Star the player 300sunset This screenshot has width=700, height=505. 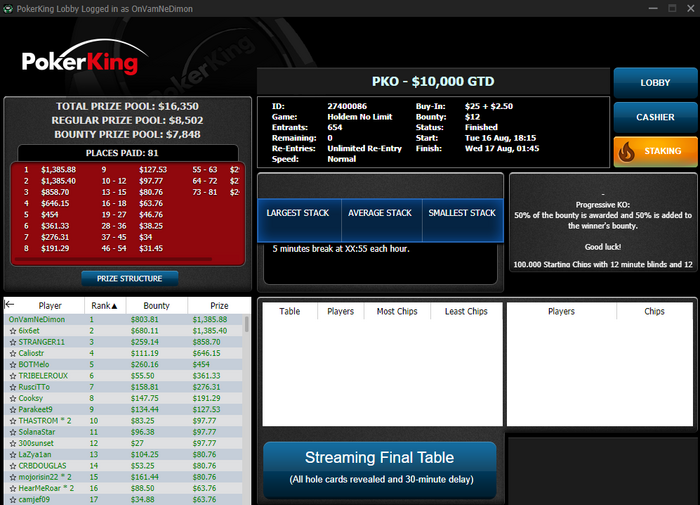12,443
